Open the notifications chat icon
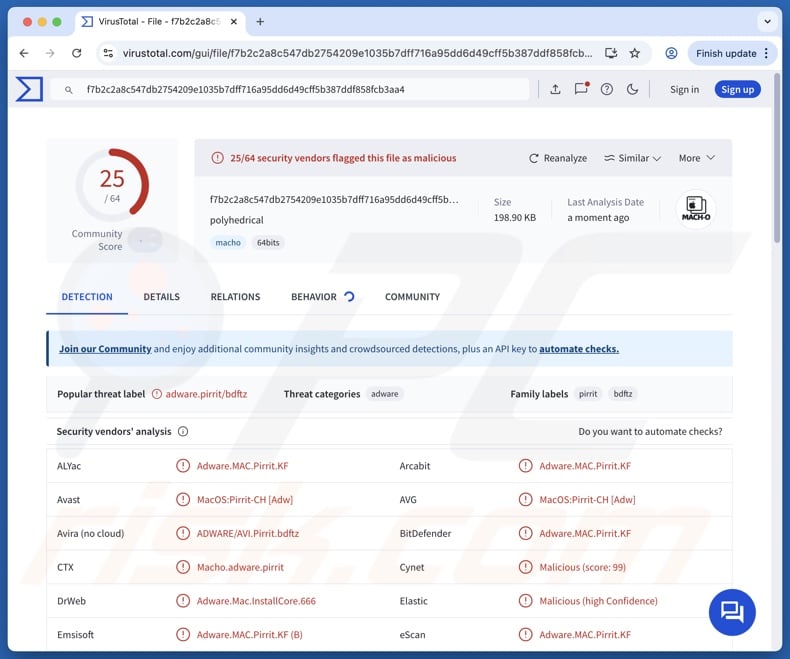The height and width of the screenshot is (659, 790). 581,89
